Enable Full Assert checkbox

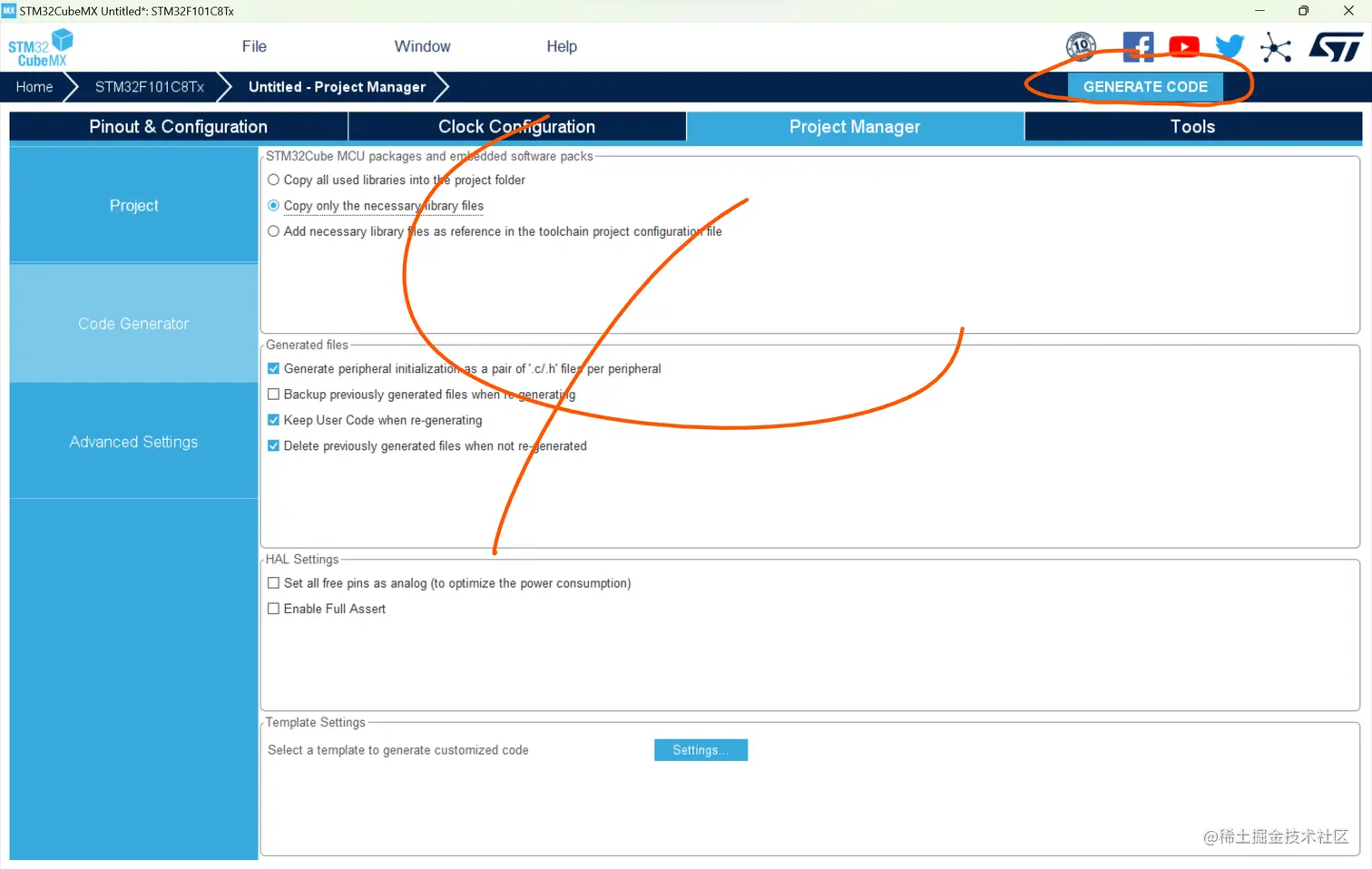[273, 609]
